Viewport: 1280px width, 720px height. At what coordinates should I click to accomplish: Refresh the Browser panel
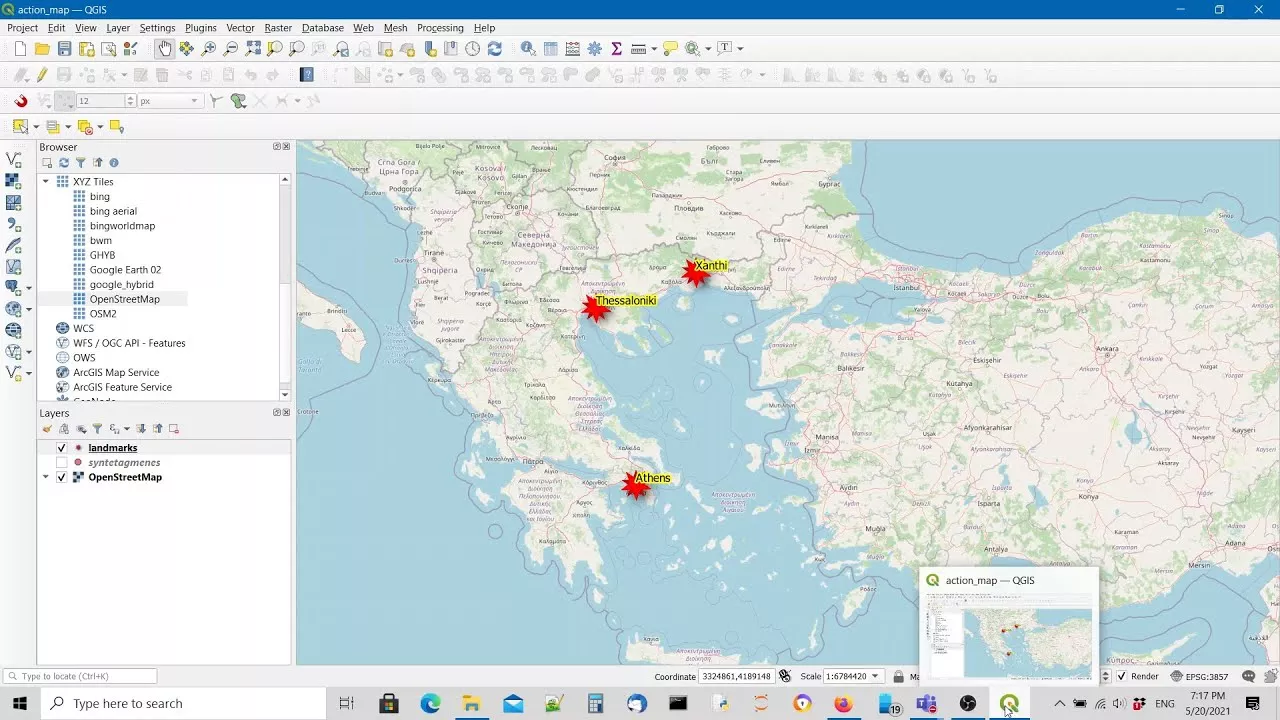64,163
